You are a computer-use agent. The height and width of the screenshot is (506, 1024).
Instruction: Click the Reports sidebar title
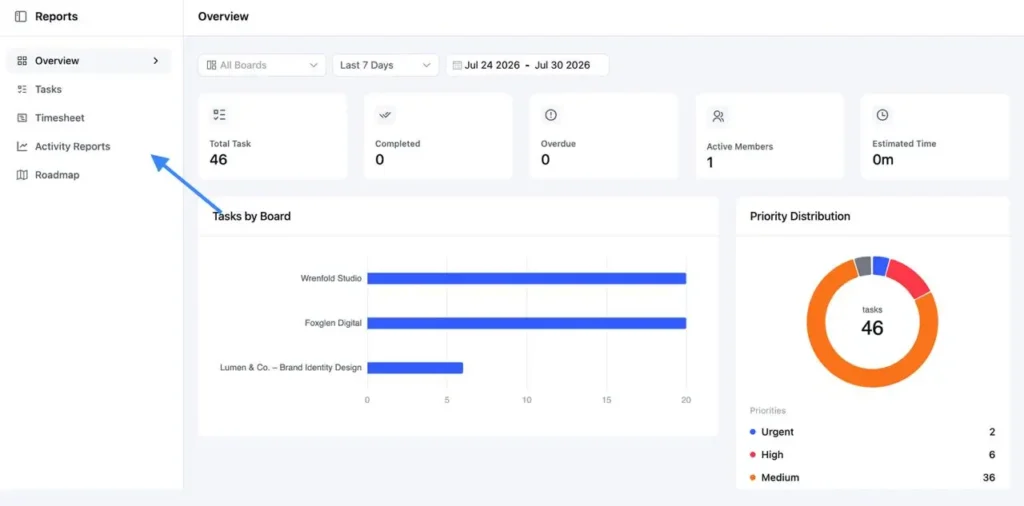pyautogui.click(x=56, y=17)
